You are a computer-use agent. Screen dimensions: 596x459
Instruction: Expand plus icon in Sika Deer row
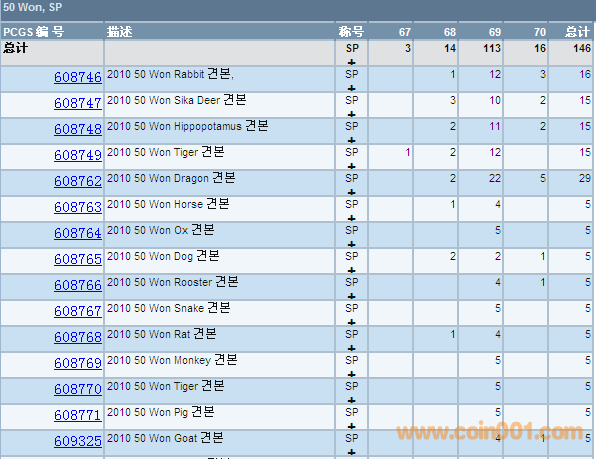352,114
